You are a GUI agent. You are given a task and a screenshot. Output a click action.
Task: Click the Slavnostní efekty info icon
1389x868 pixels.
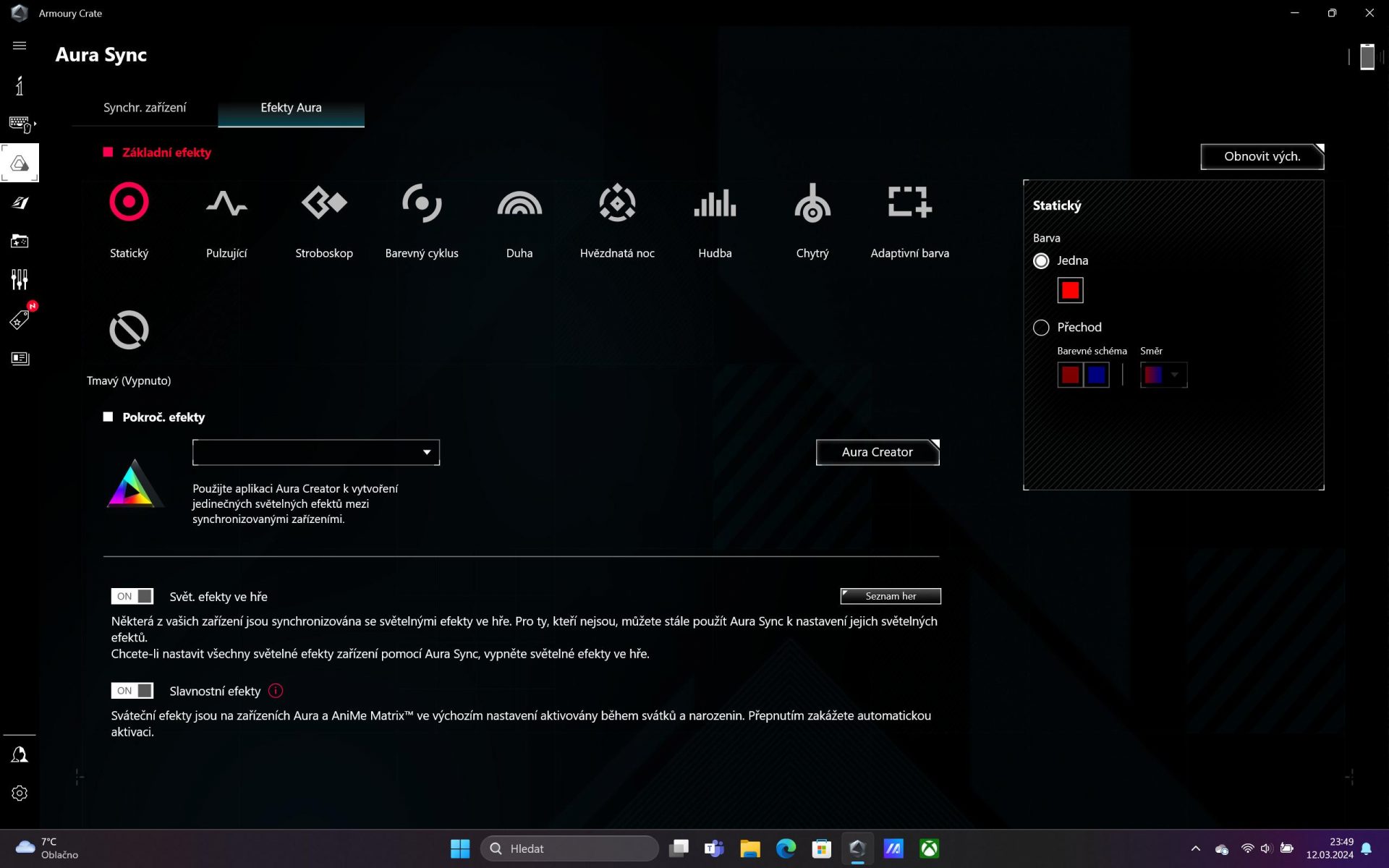pos(276,691)
